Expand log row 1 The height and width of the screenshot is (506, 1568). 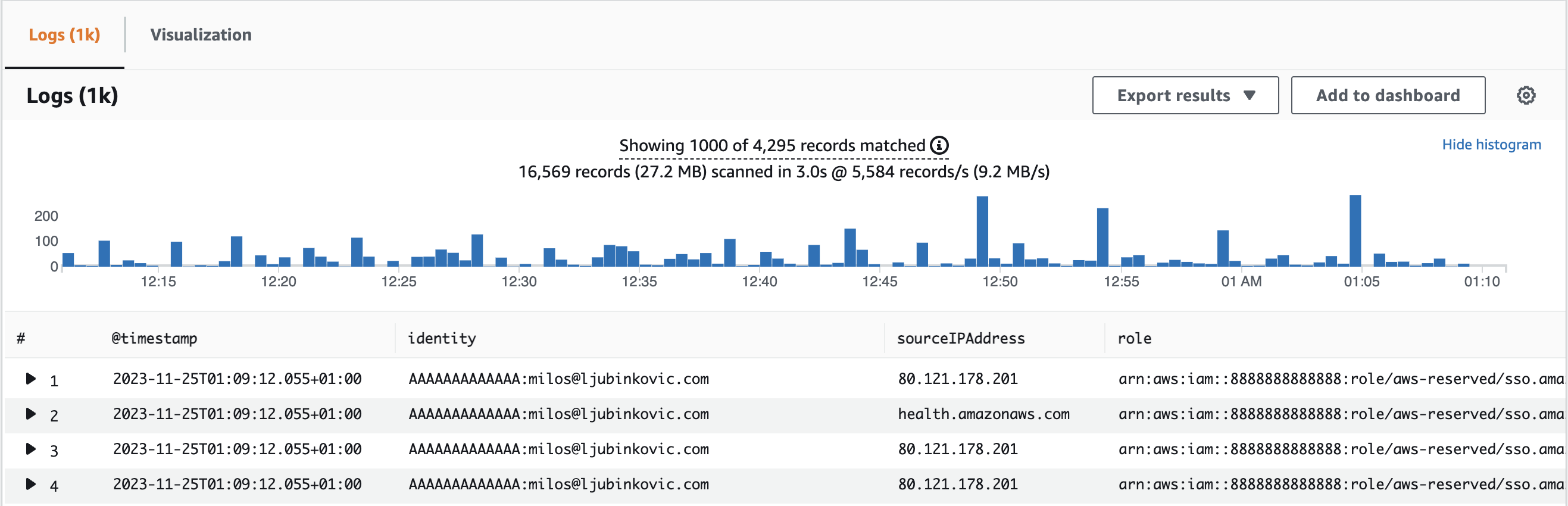tap(30, 379)
